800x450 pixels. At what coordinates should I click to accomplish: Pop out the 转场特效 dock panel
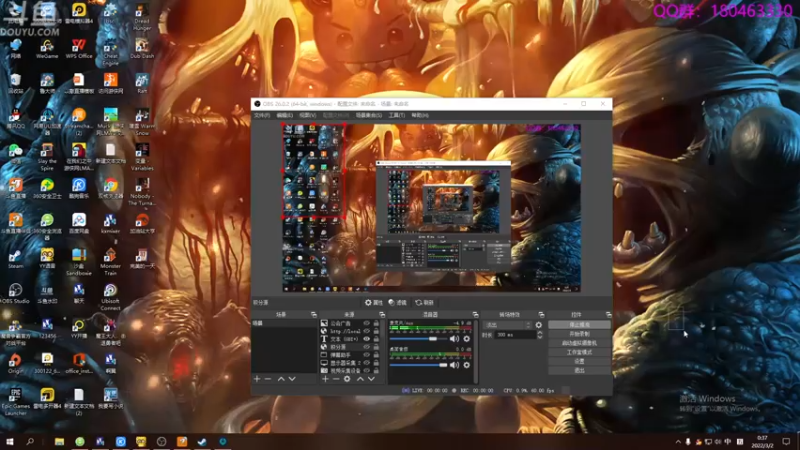click(x=541, y=315)
